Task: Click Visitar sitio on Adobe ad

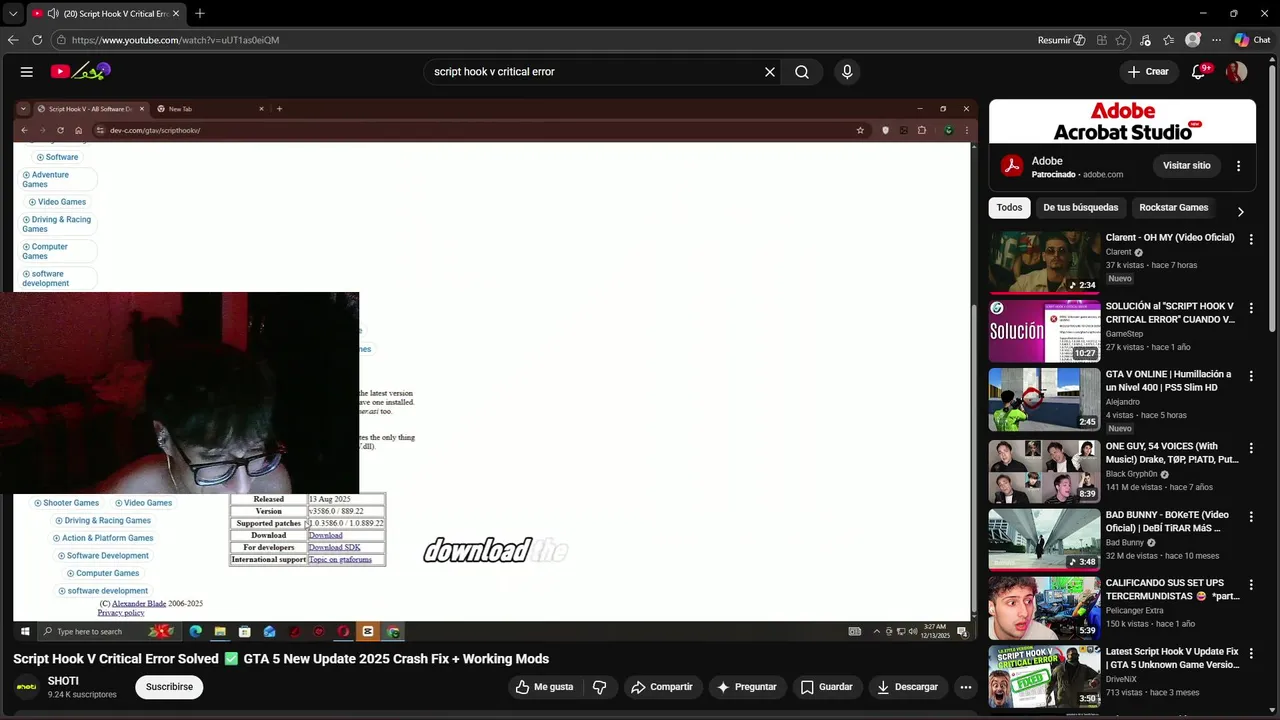Action: (1187, 166)
